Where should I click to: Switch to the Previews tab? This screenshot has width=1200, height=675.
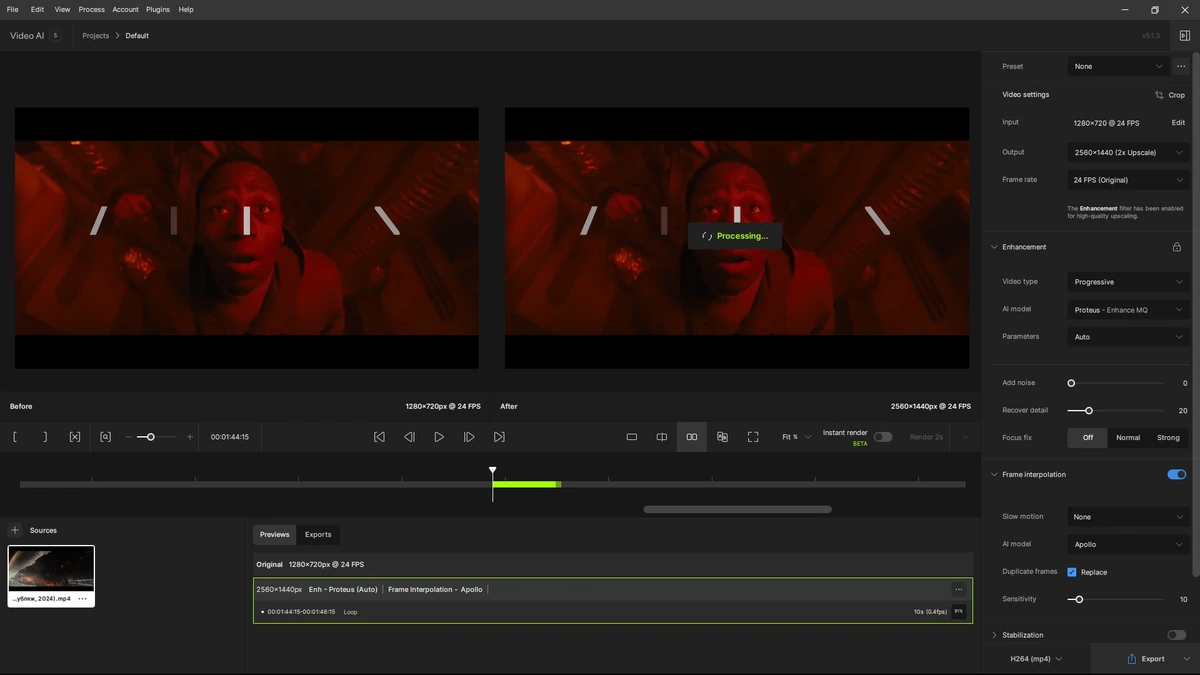(x=275, y=535)
